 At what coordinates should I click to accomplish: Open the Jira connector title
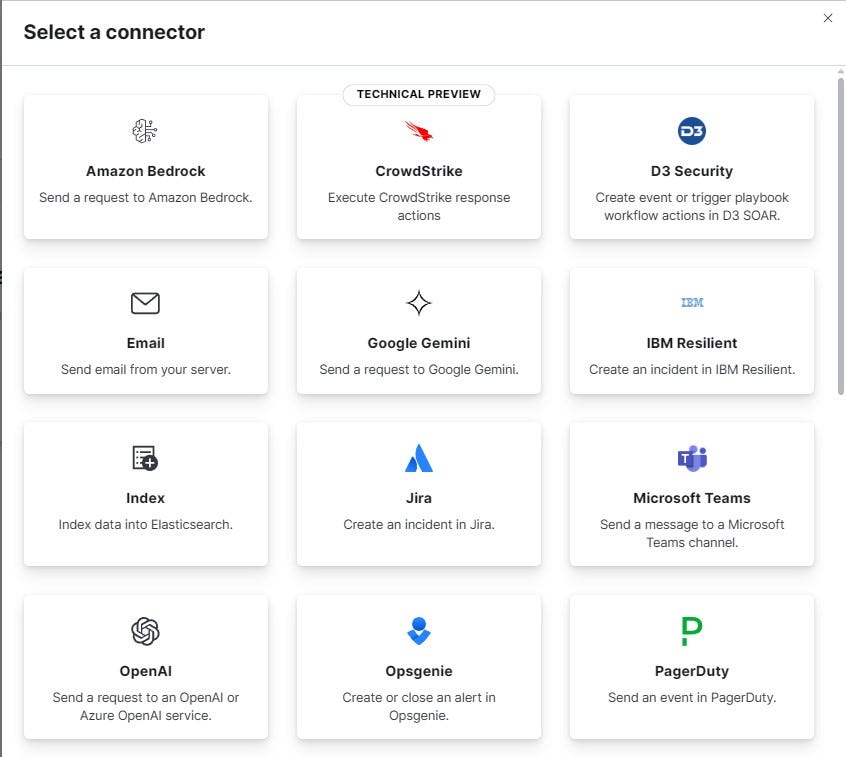point(419,498)
